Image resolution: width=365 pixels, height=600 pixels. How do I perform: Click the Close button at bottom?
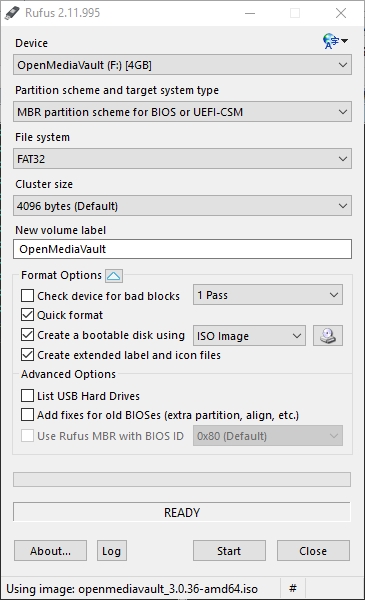coord(313,551)
